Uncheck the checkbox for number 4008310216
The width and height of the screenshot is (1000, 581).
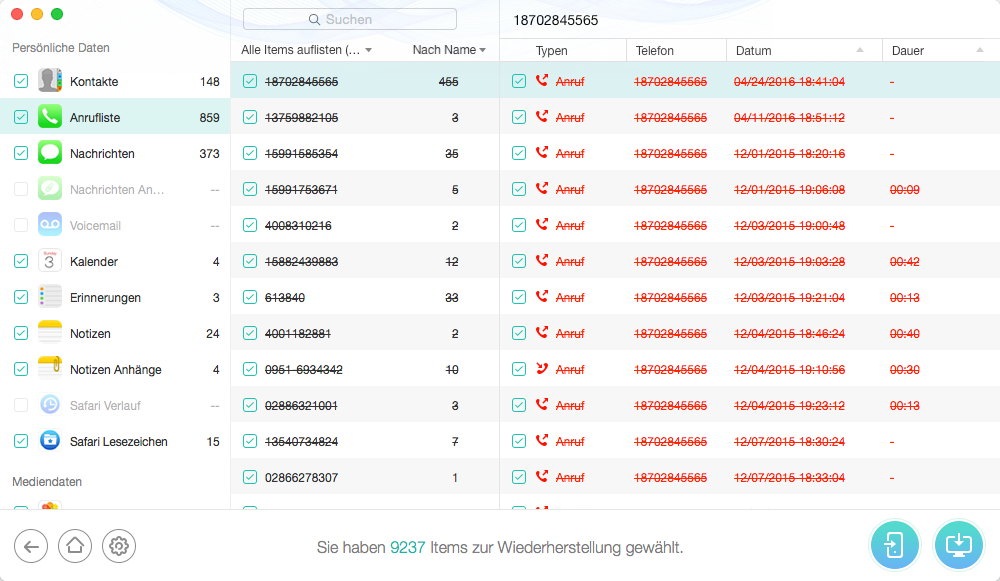(250, 225)
